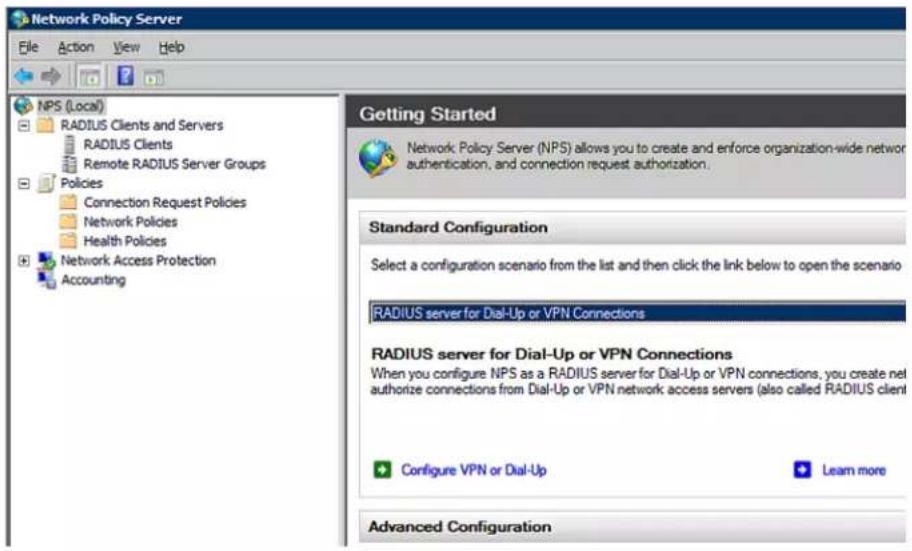Viewport: 912px width, 551px height.
Task: Click the blue arrow icon beside Learn more
Action: click(x=802, y=470)
